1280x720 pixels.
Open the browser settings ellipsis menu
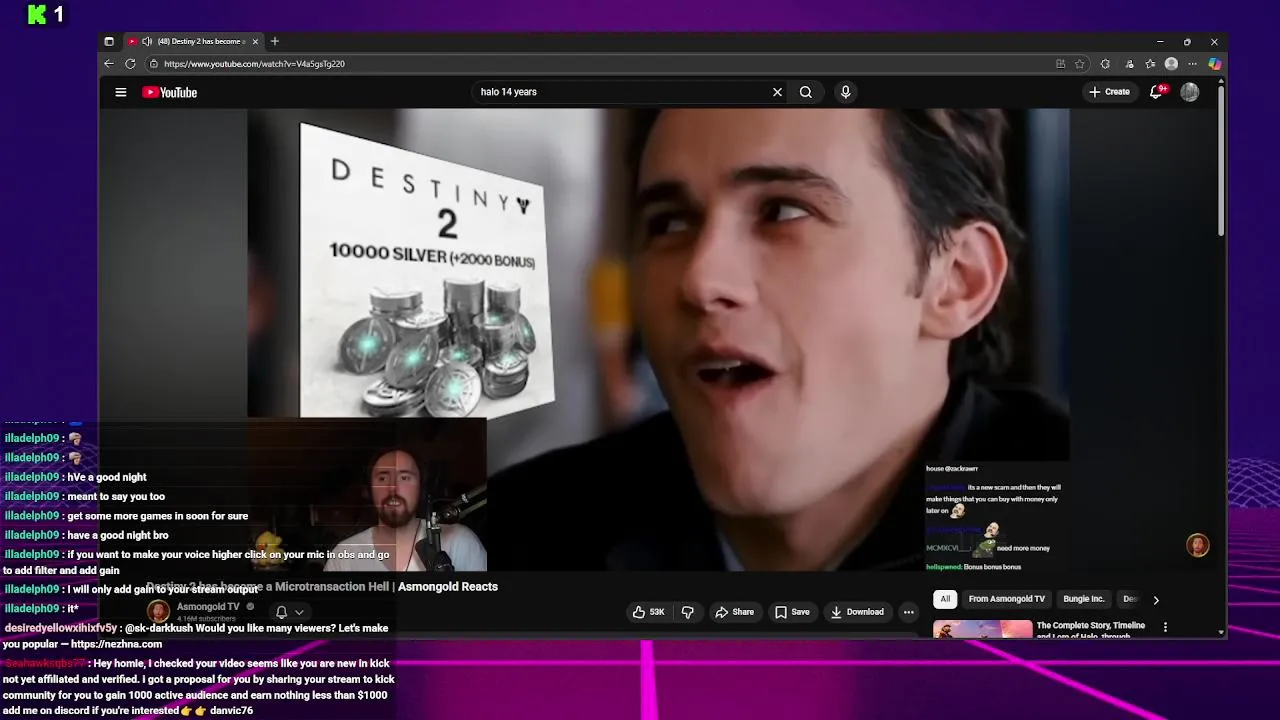tap(1192, 64)
